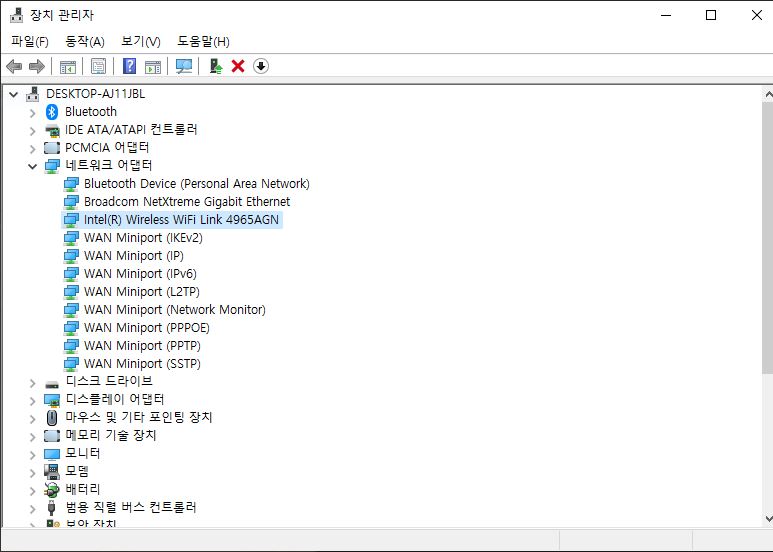Screen dimensions: 773x552
Task: Click the 모뎀 category icon
Action: tap(52, 472)
